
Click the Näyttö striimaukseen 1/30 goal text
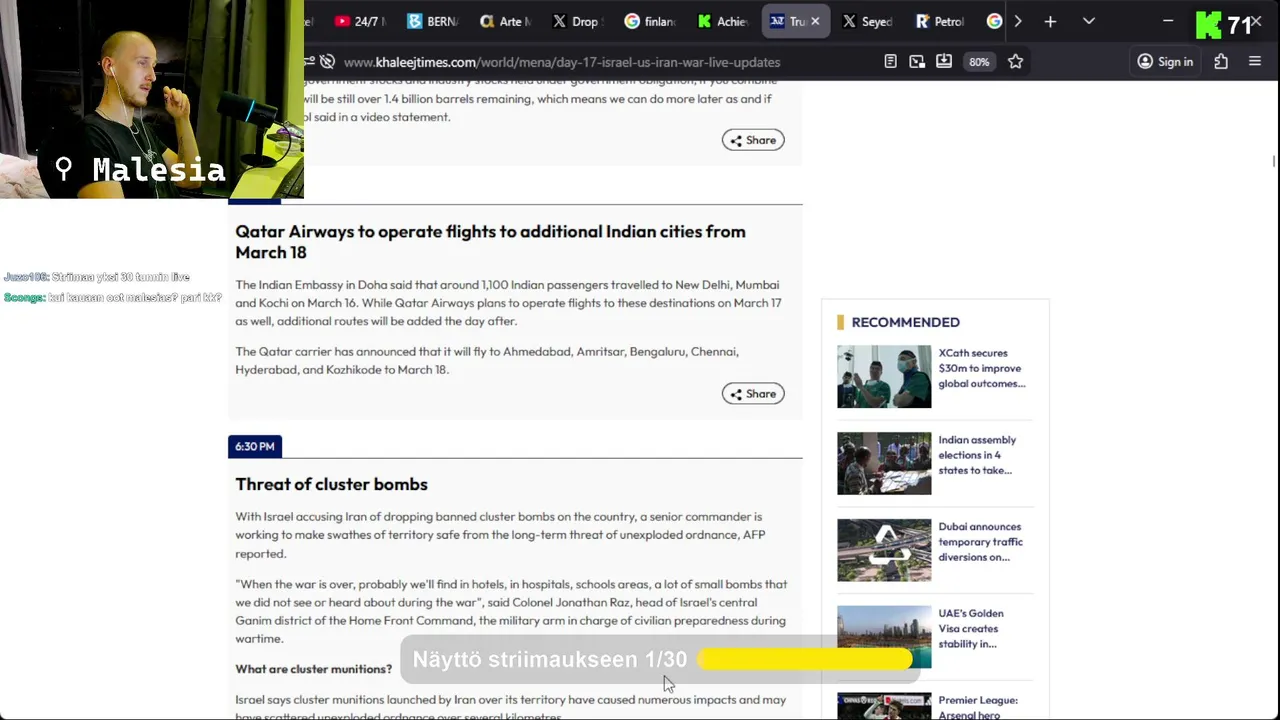(x=550, y=660)
